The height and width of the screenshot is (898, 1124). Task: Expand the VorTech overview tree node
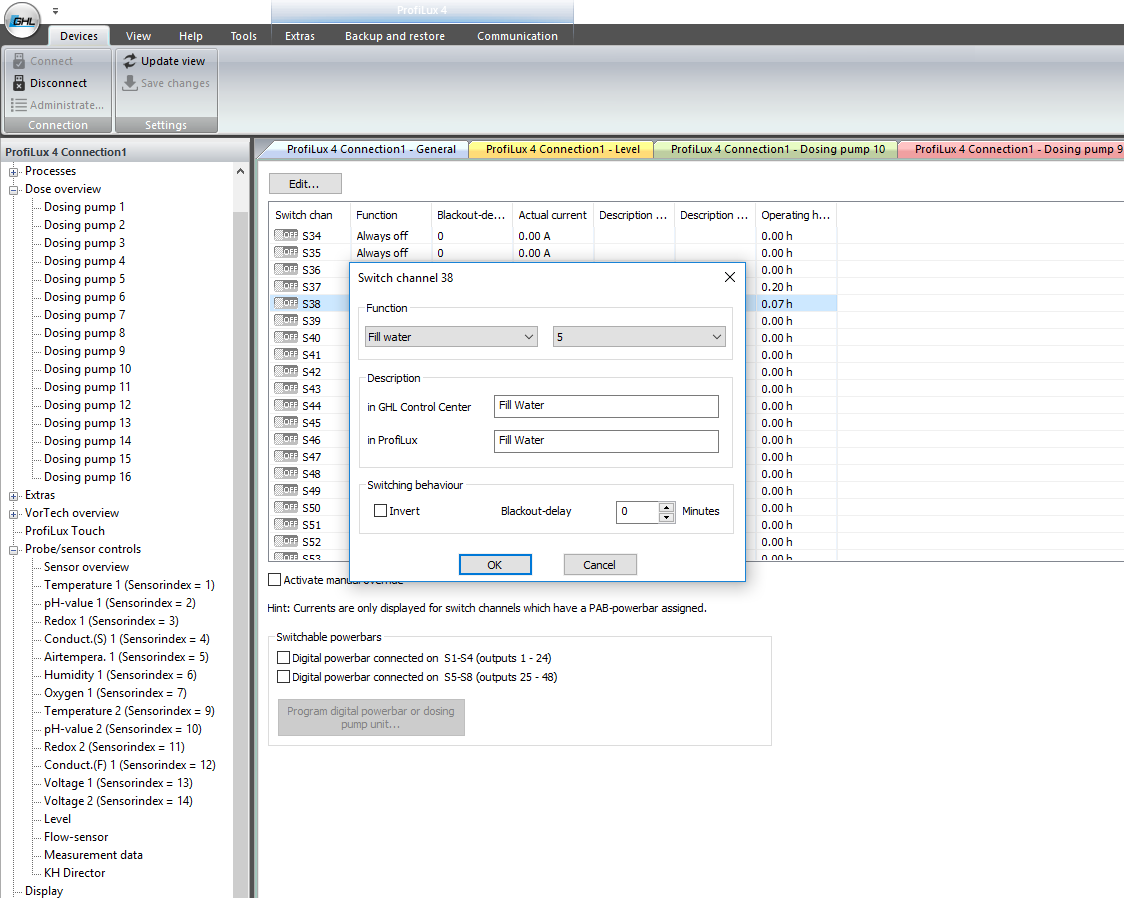tap(14, 514)
